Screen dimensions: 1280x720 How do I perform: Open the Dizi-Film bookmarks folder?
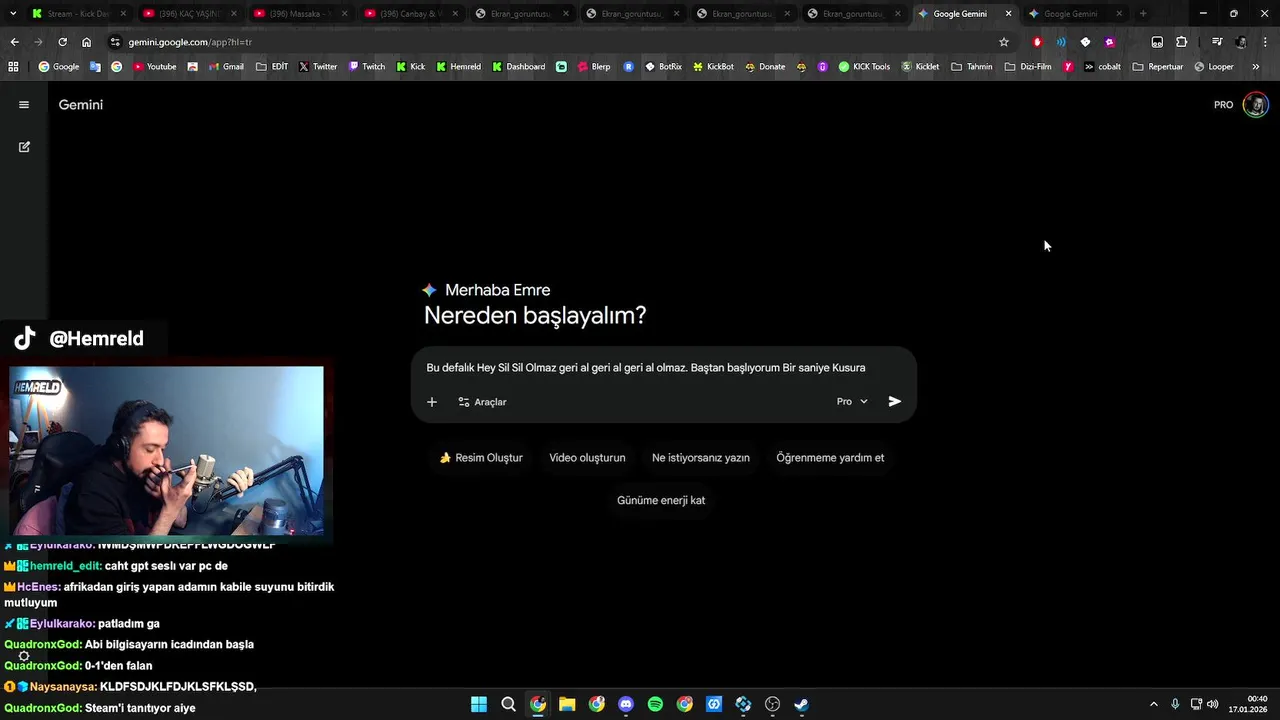[1028, 67]
